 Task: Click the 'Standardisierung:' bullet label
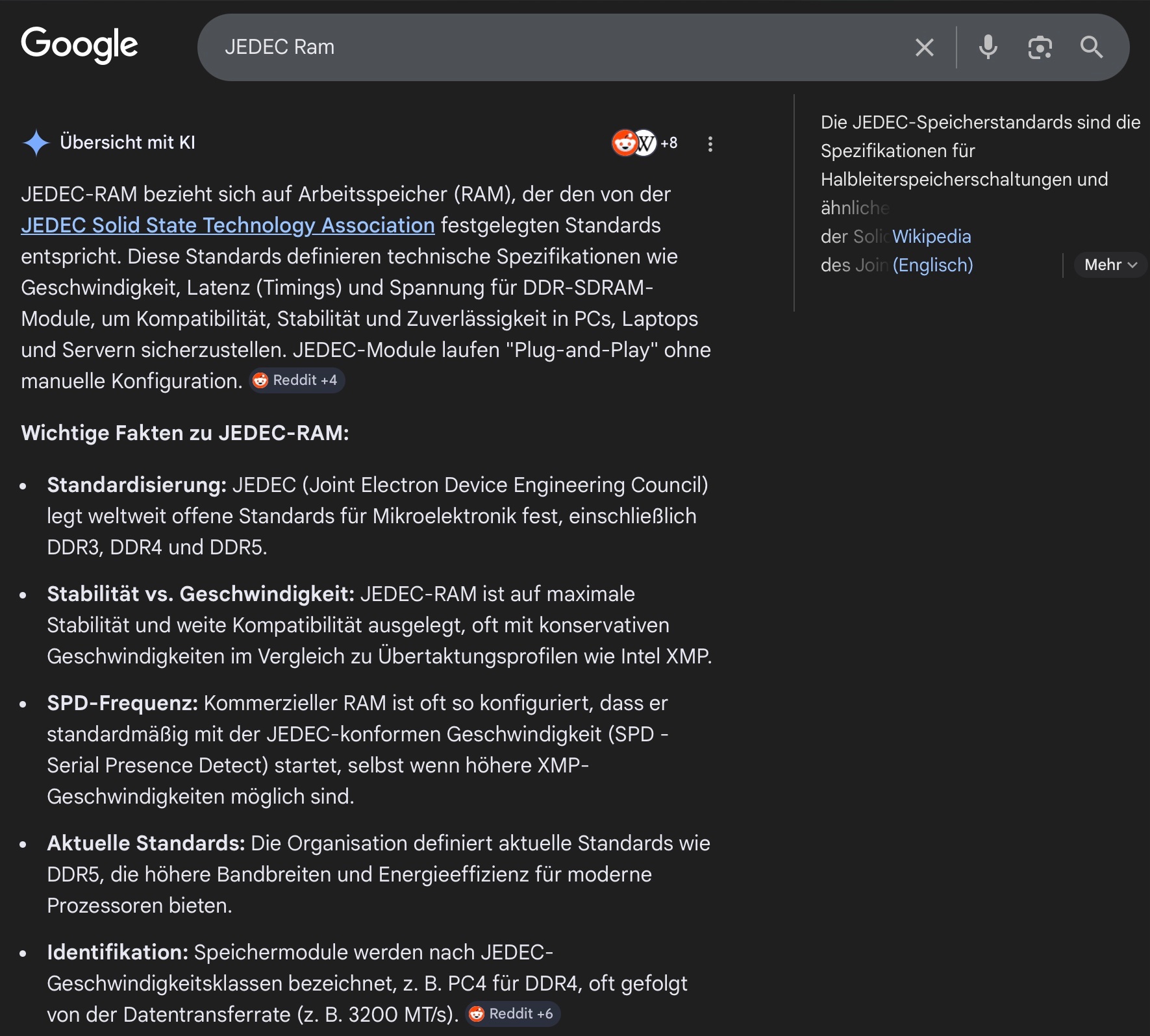[x=136, y=485]
